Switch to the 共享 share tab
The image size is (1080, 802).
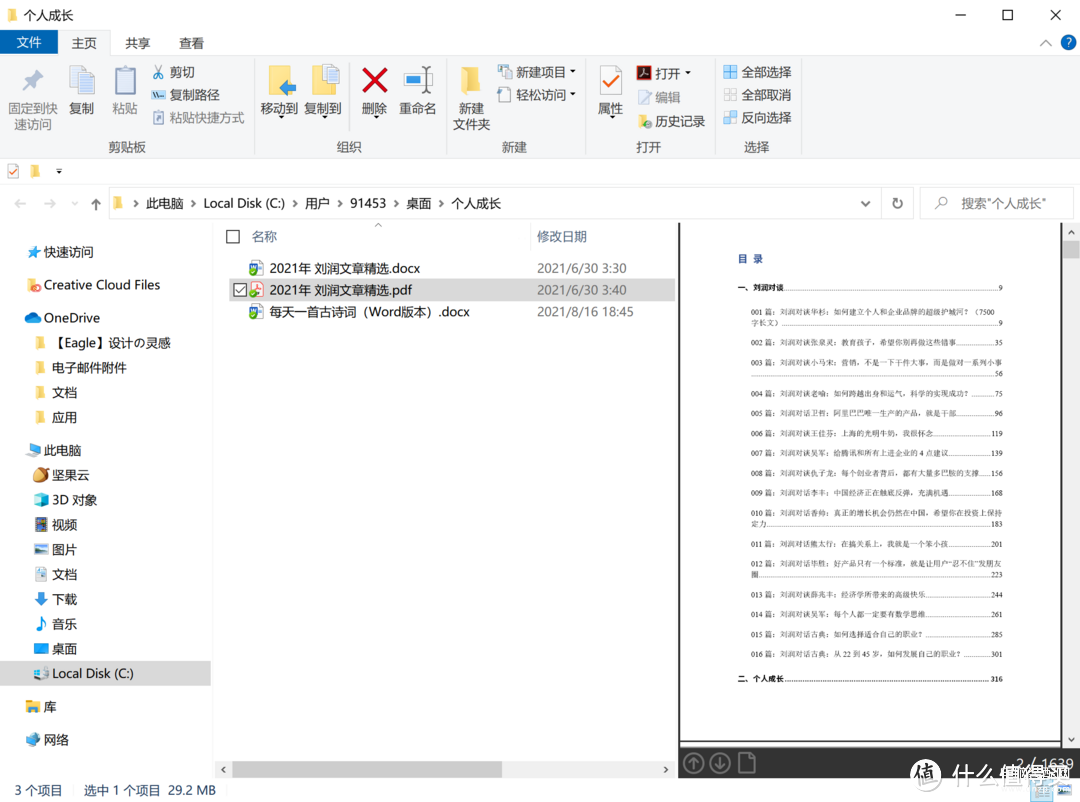tap(137, 43)
